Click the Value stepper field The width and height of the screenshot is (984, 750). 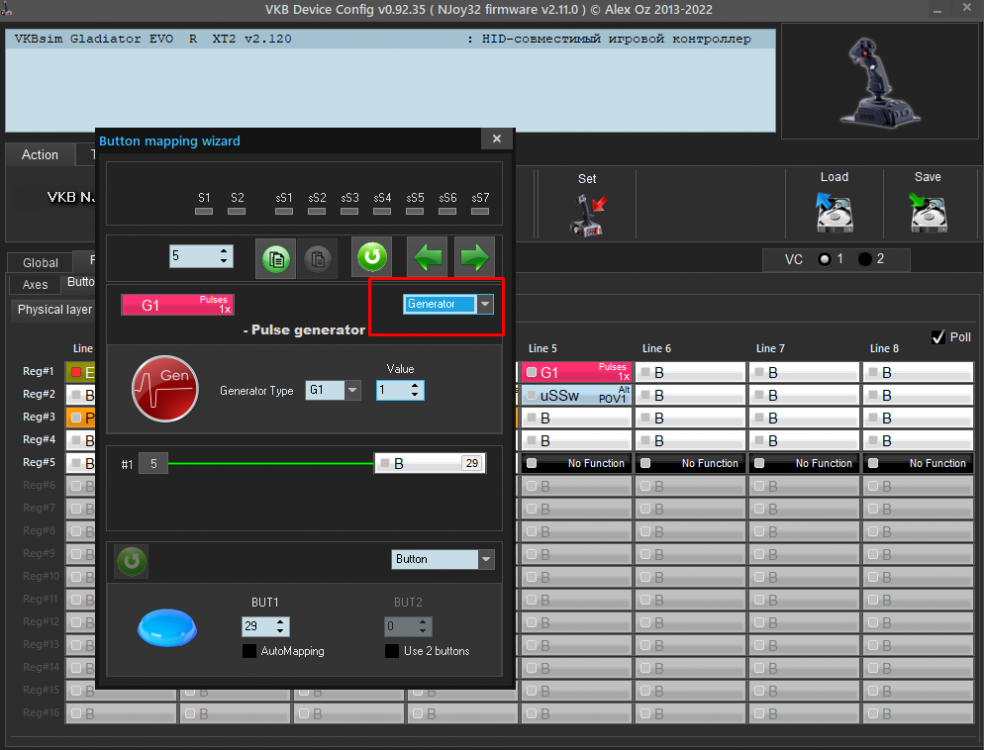click(400, 390)
